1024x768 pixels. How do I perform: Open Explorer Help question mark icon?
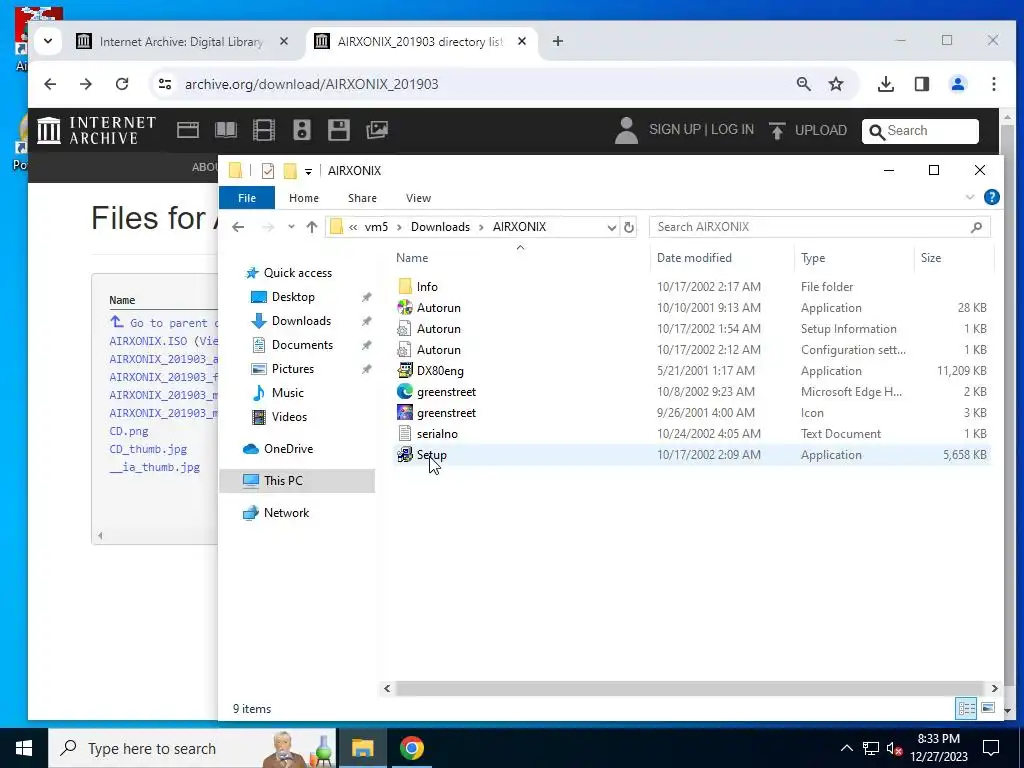click(991, 197)
